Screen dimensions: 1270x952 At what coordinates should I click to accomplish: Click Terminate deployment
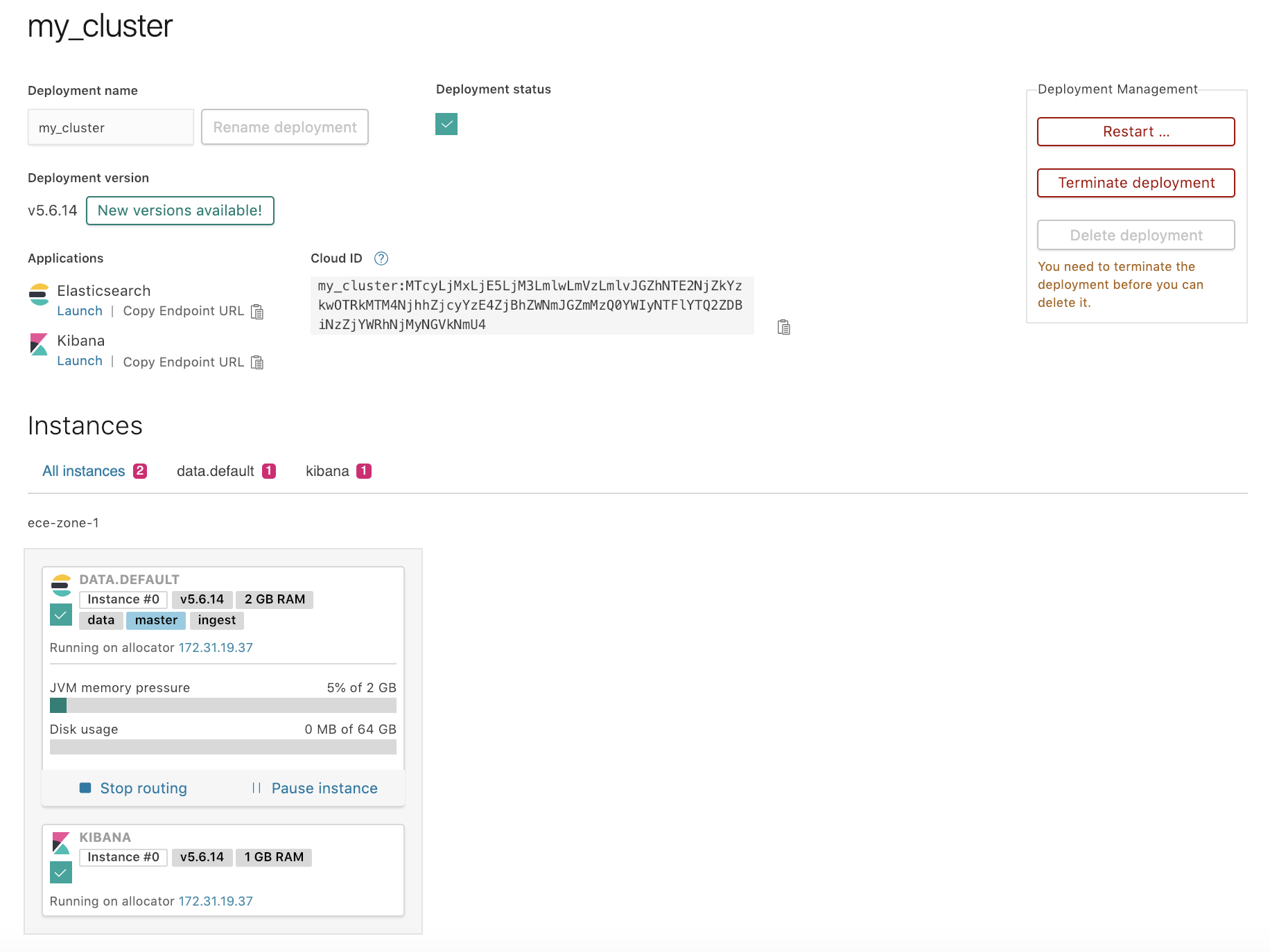1136,183
